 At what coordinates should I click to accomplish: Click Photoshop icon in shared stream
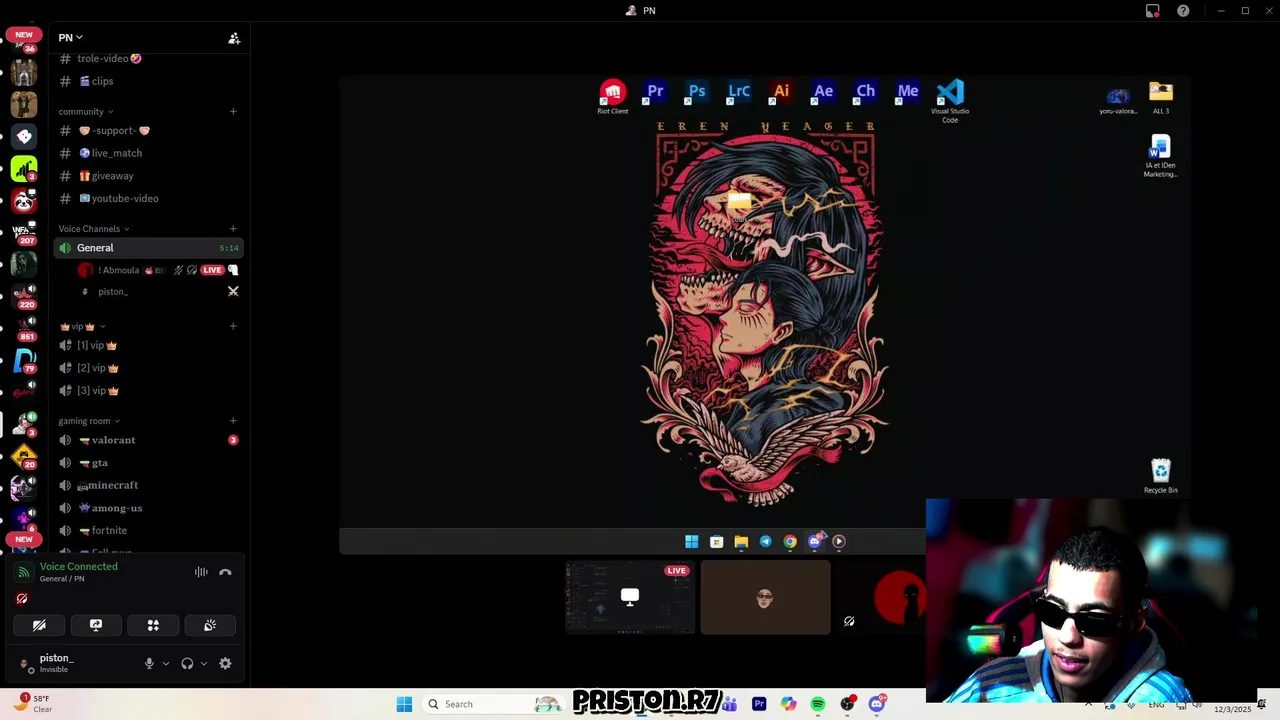[697, 92]
